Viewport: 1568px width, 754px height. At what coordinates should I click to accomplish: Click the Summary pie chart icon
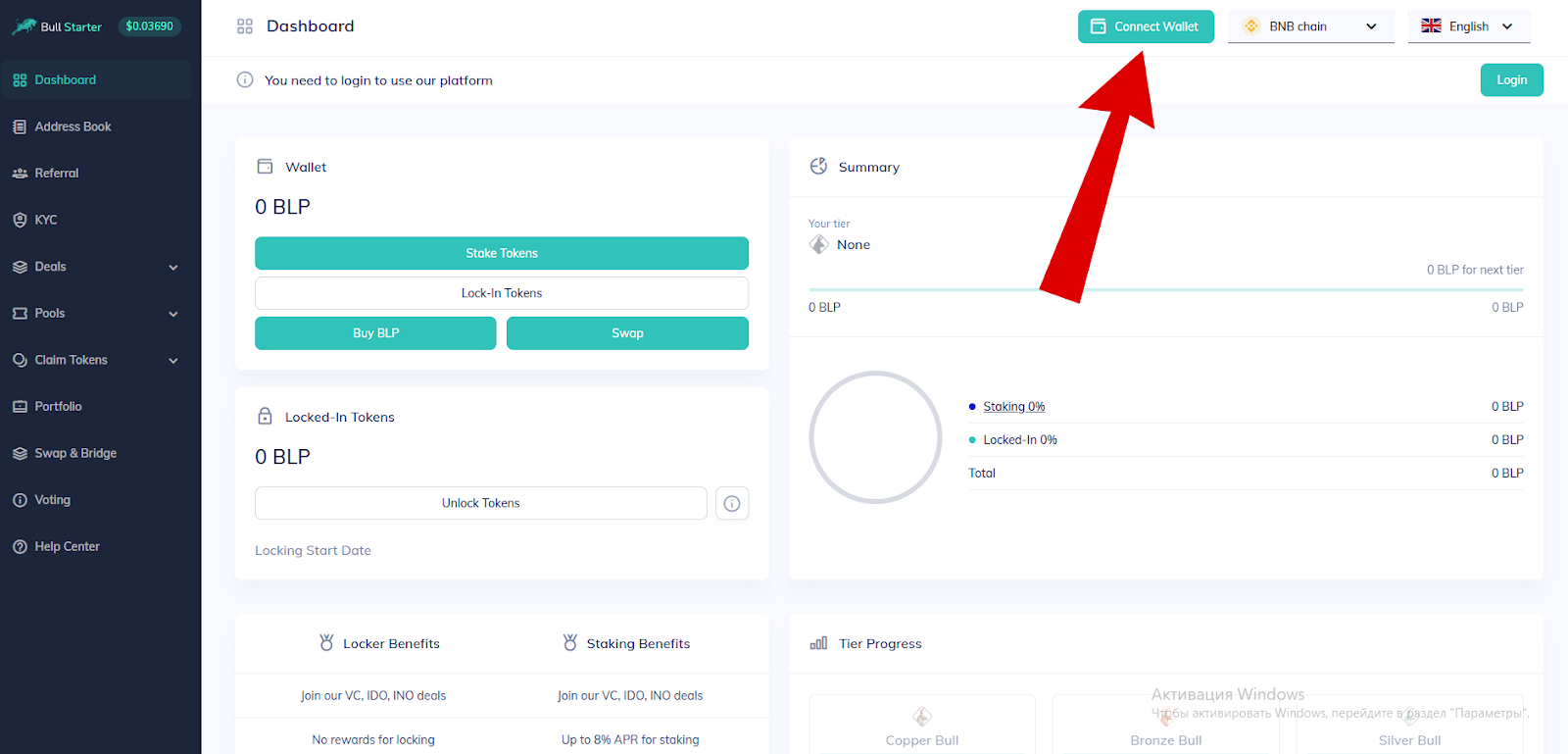pyautogui.click(x=818, y=166)
